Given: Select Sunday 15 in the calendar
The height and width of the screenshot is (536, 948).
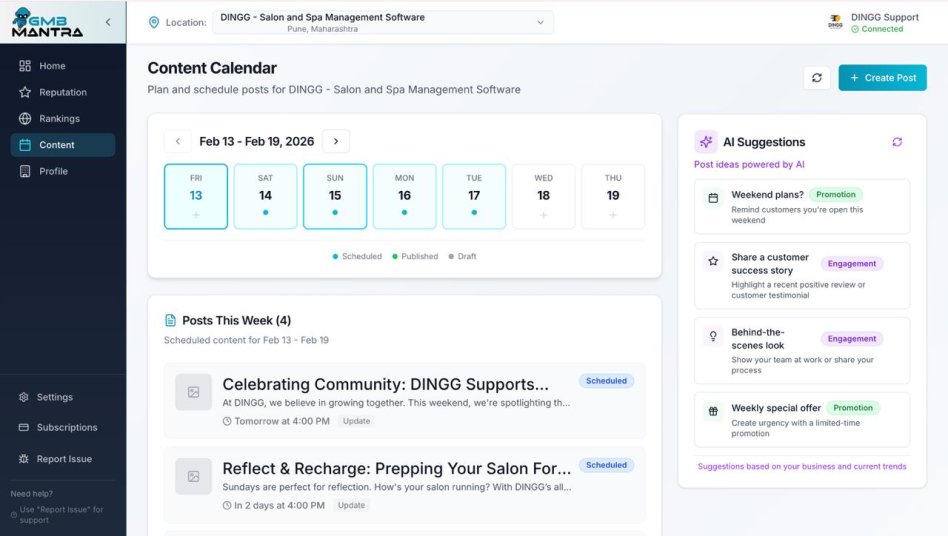Looking at the screenshot, I should point(335,196).
